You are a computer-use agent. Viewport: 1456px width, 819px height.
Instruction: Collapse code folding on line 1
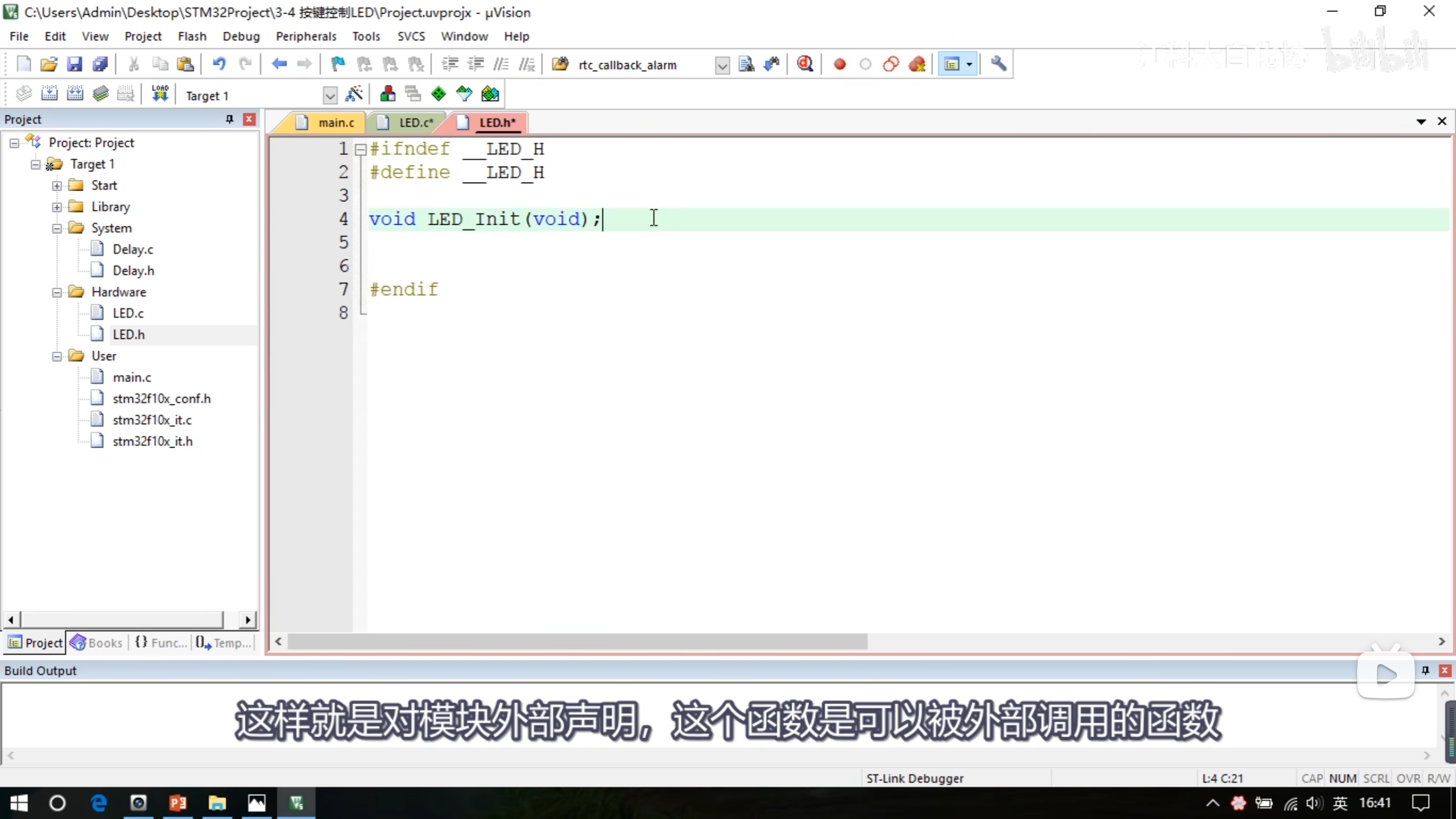click(x=361, y=150)
